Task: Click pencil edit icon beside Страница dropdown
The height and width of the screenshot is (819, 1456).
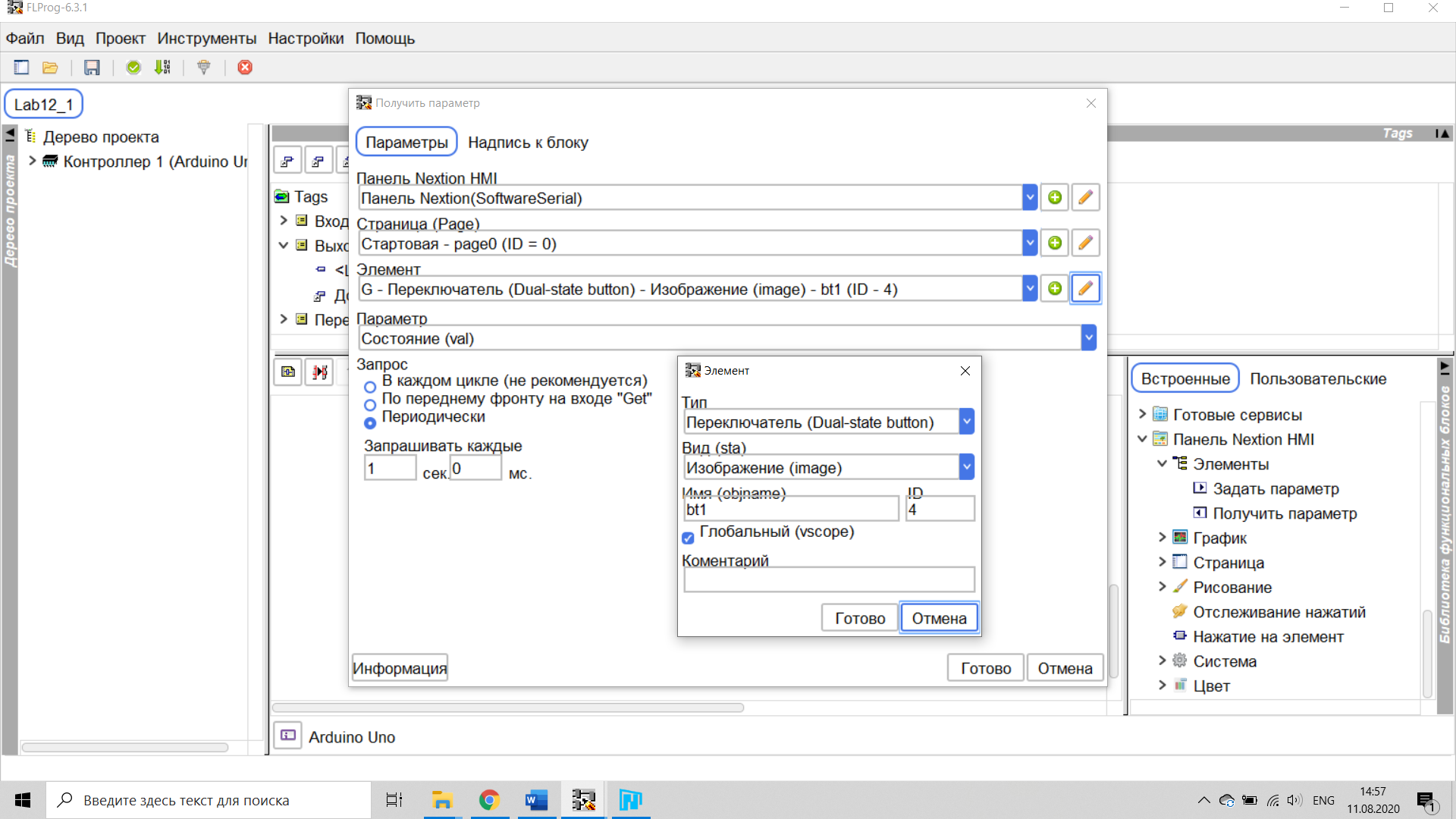Action: coord(1085,243)
